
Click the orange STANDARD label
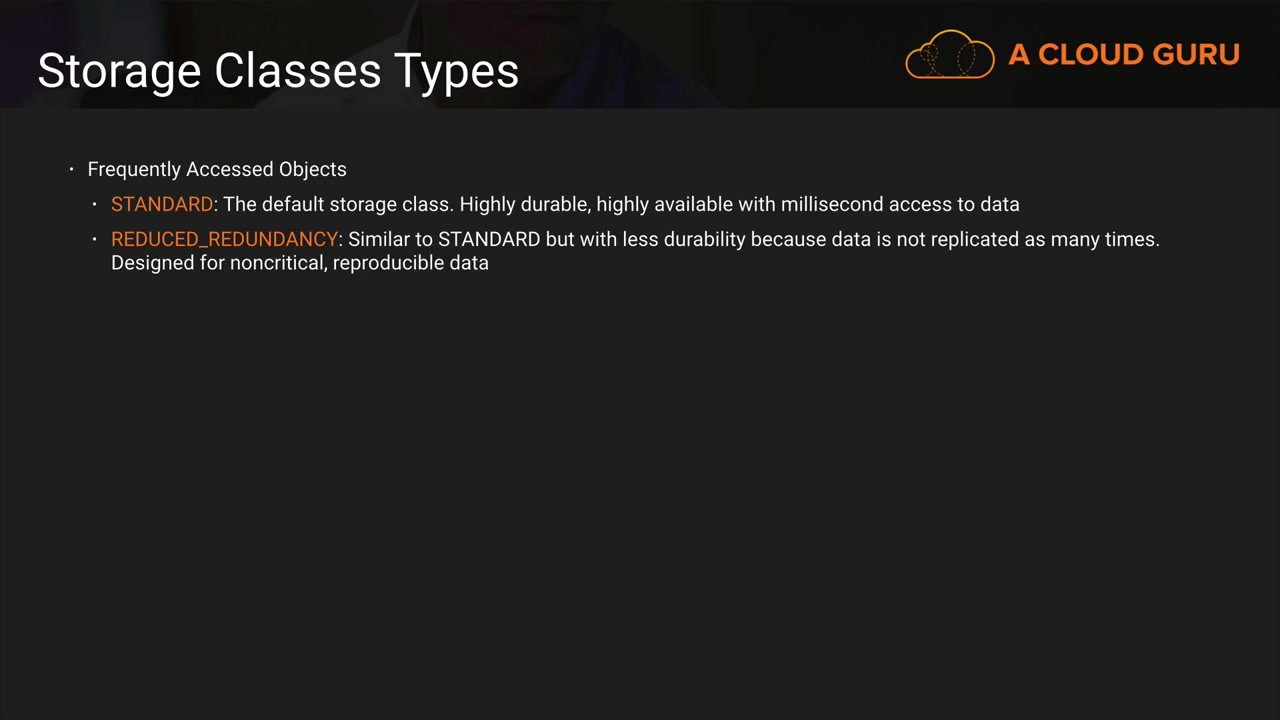coord(162,204)
